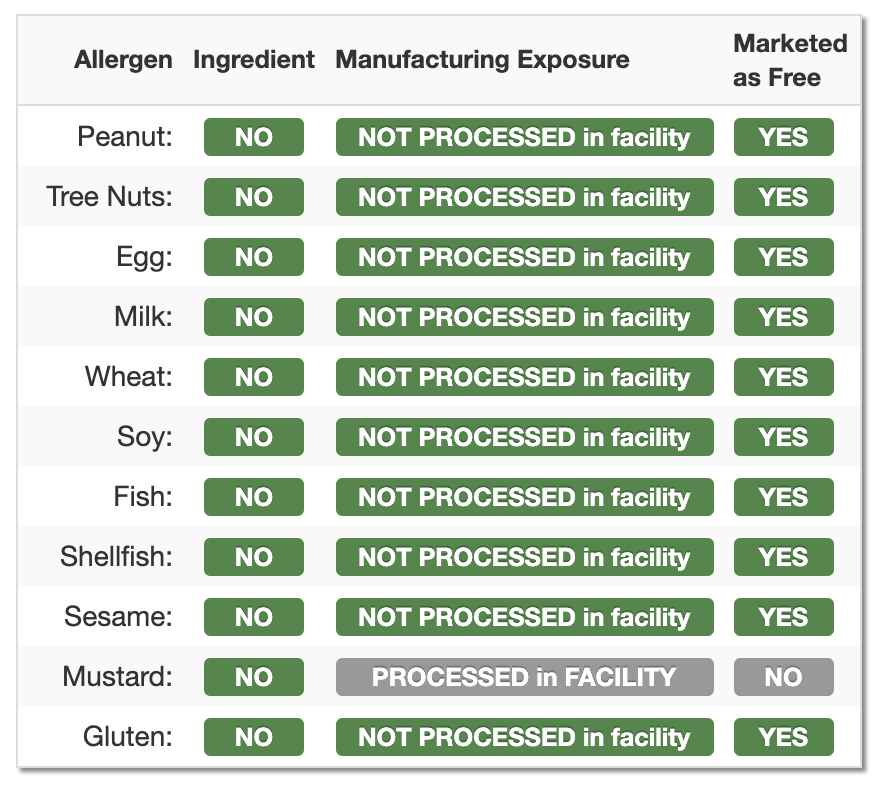Click the Manufacturing Exposure column header
The width and height of the screenshot is (886, 790).
[482, 60]
